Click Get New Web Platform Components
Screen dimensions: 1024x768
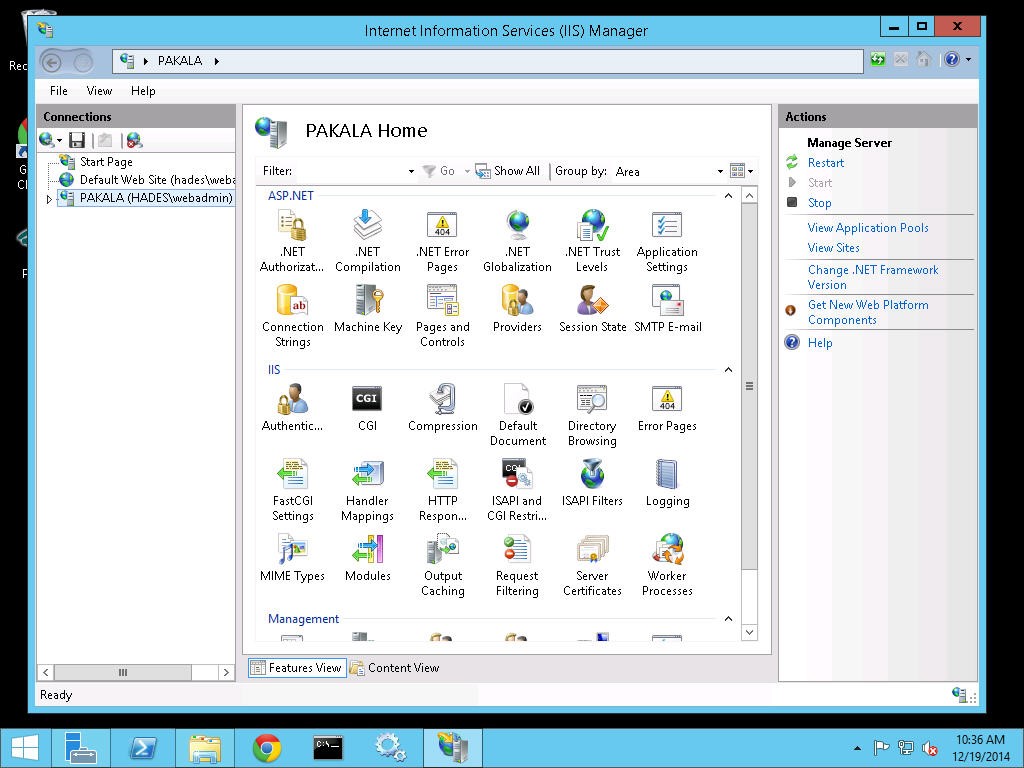coord(868,312)
